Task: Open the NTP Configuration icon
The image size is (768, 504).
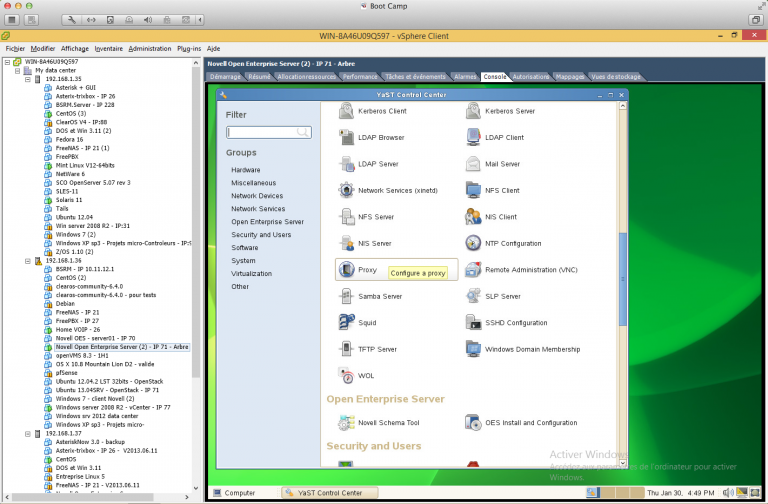Action: click(x=473, y=243)
